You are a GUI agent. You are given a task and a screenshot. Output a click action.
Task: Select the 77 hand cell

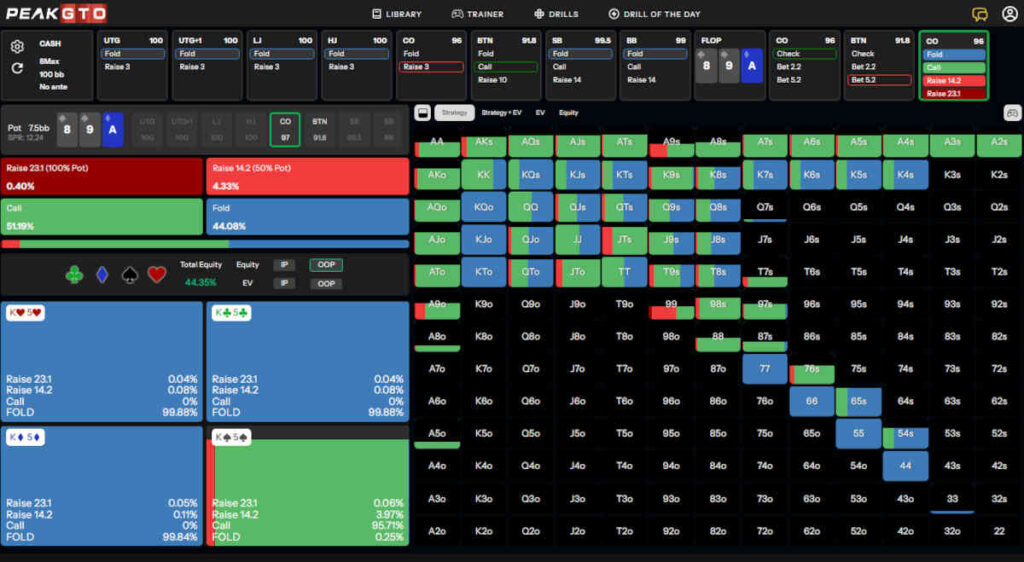[x=765, y=369]
